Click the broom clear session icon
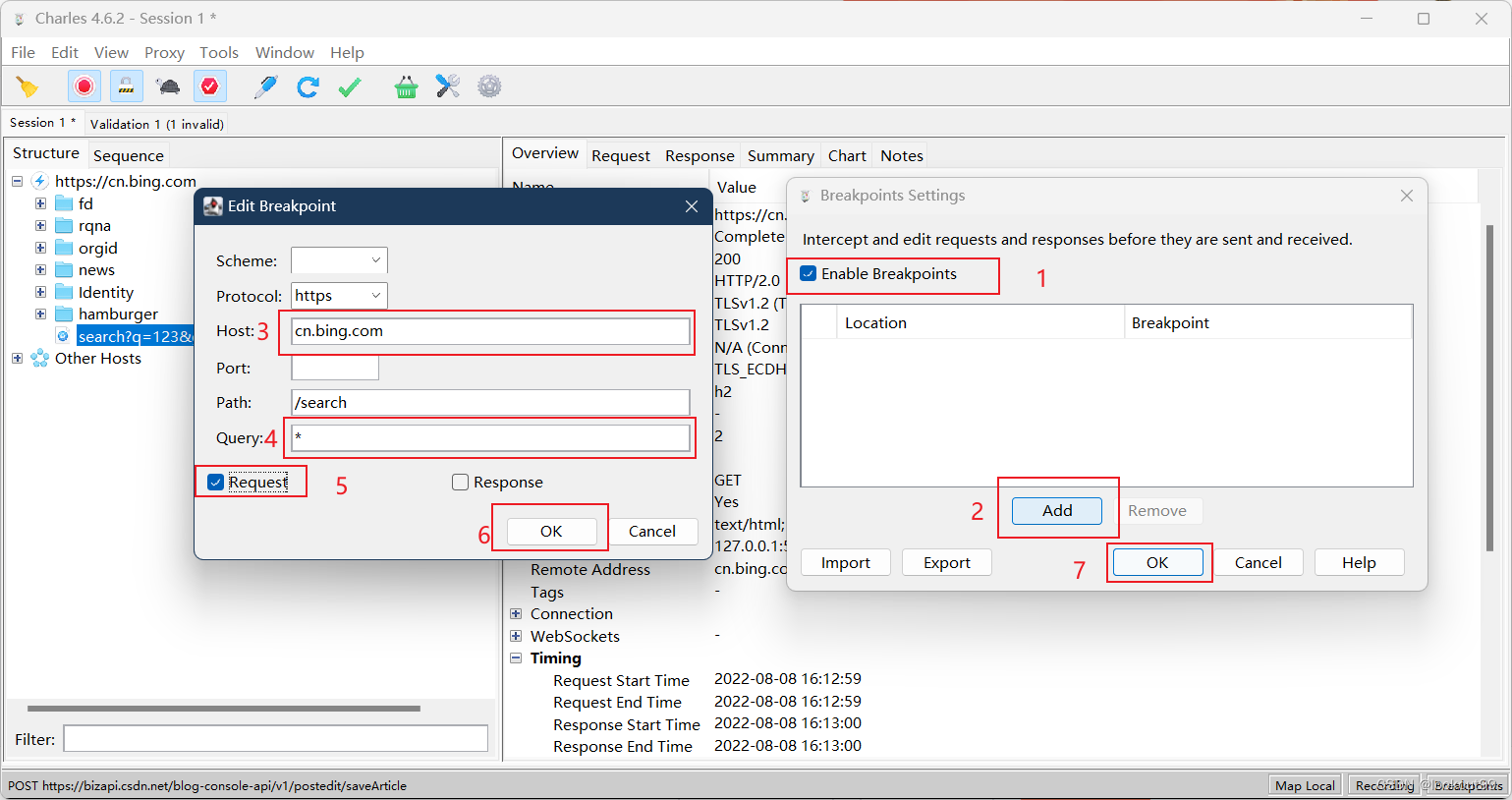1512x800 pixels. pos(28,87)
